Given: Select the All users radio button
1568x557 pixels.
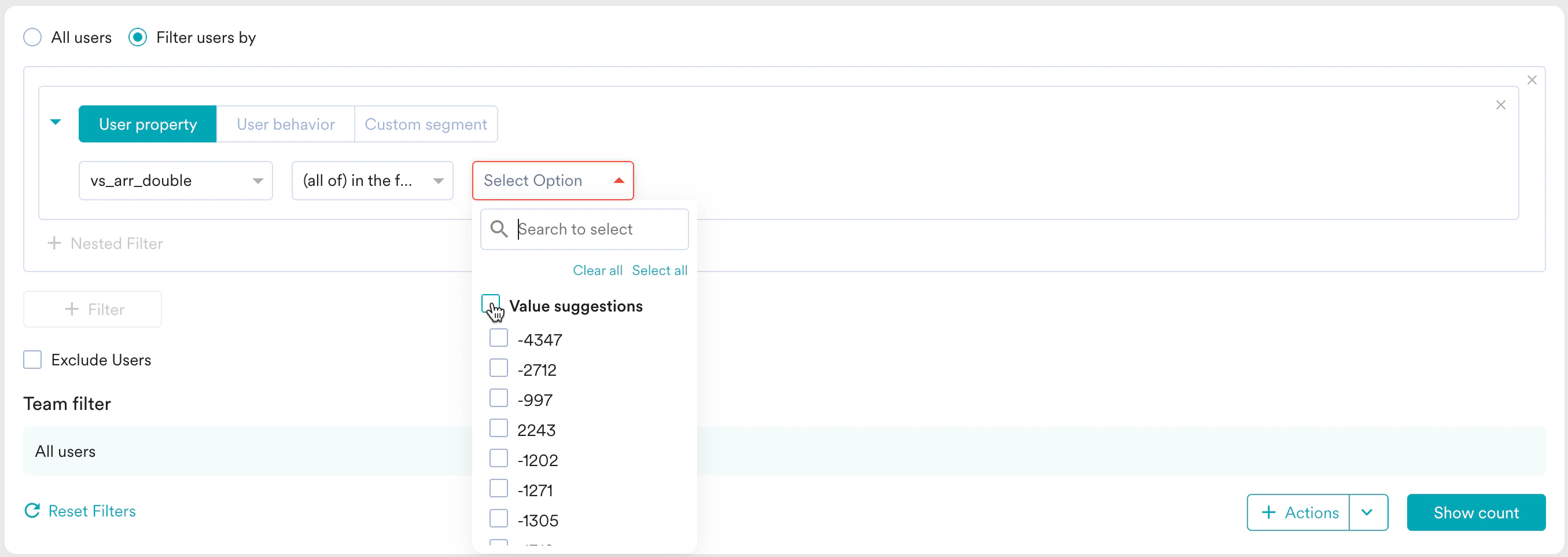Looking at the screenshot, I should pos(32,37).
